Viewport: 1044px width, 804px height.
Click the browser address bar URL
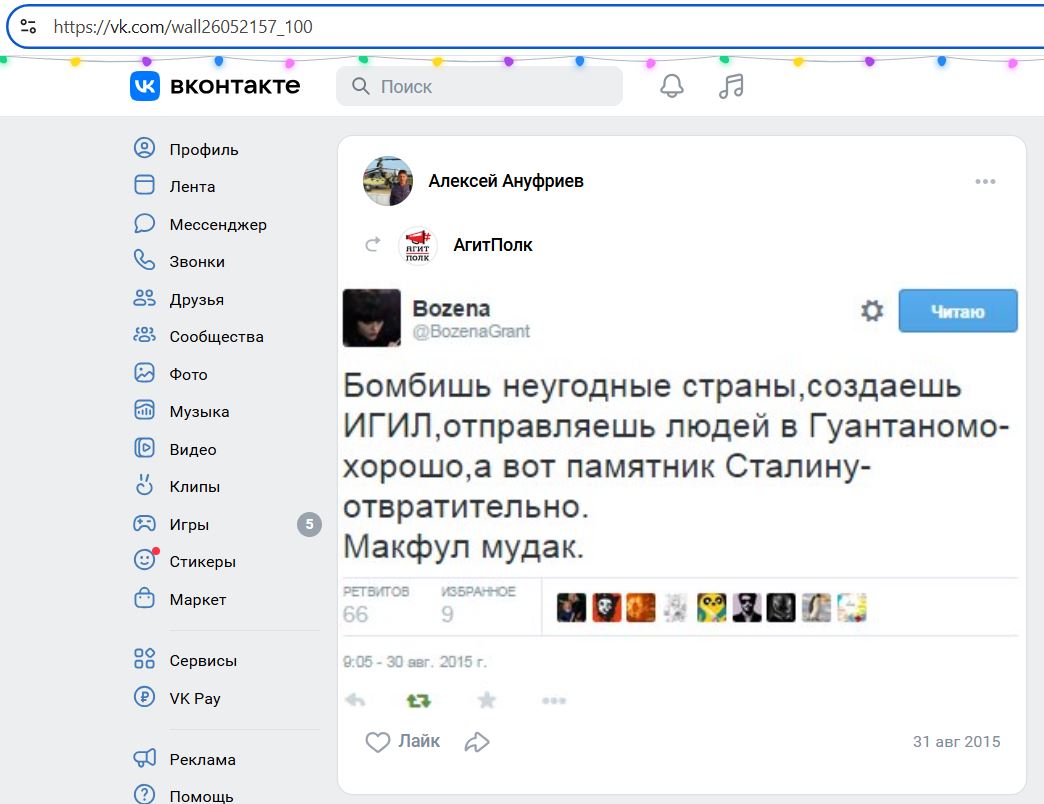[x=183, y=27]
